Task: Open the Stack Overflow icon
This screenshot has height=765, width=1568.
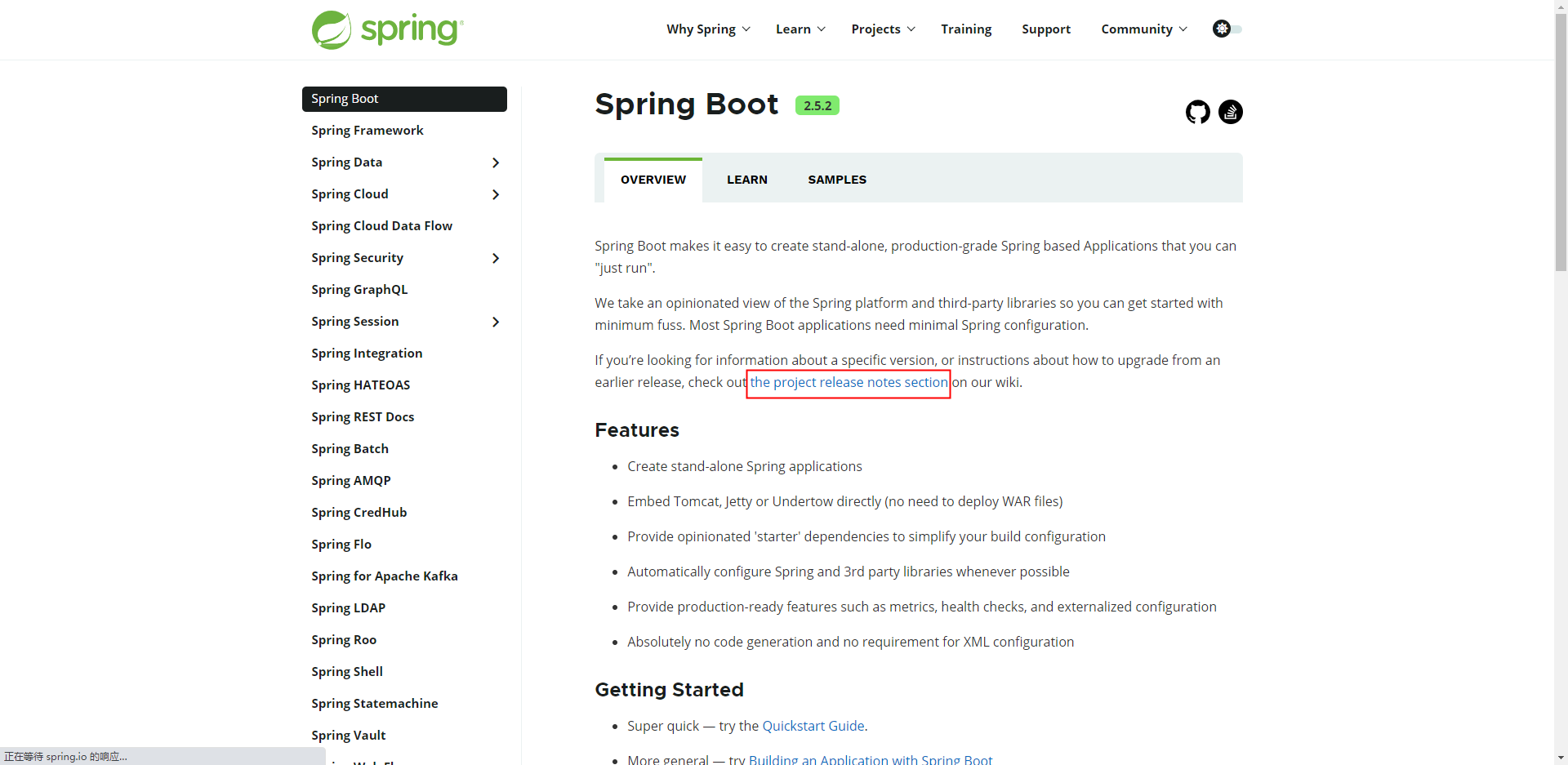Action: pyautogui.click(x=1231, y=112)
